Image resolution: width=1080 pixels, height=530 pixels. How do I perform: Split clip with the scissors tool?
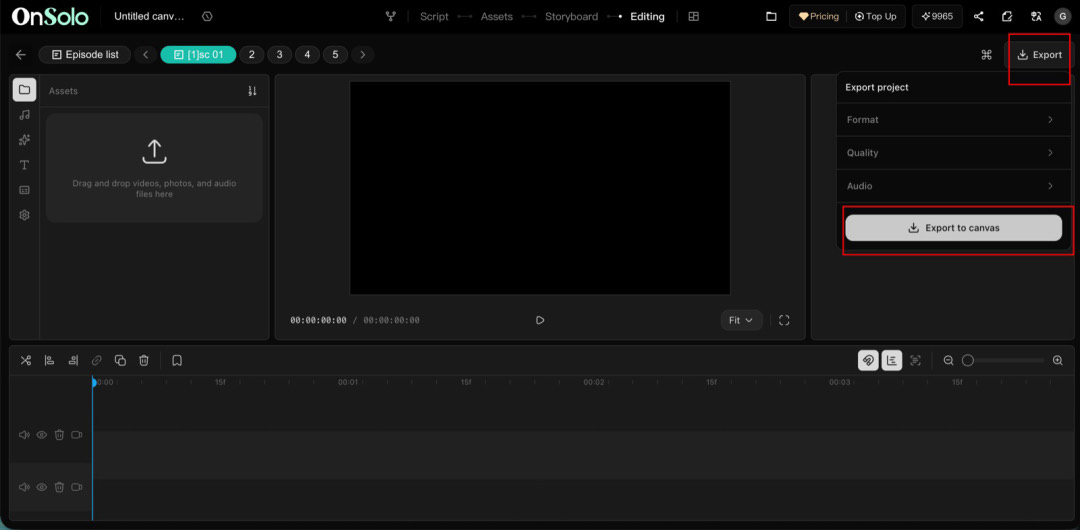26,360
